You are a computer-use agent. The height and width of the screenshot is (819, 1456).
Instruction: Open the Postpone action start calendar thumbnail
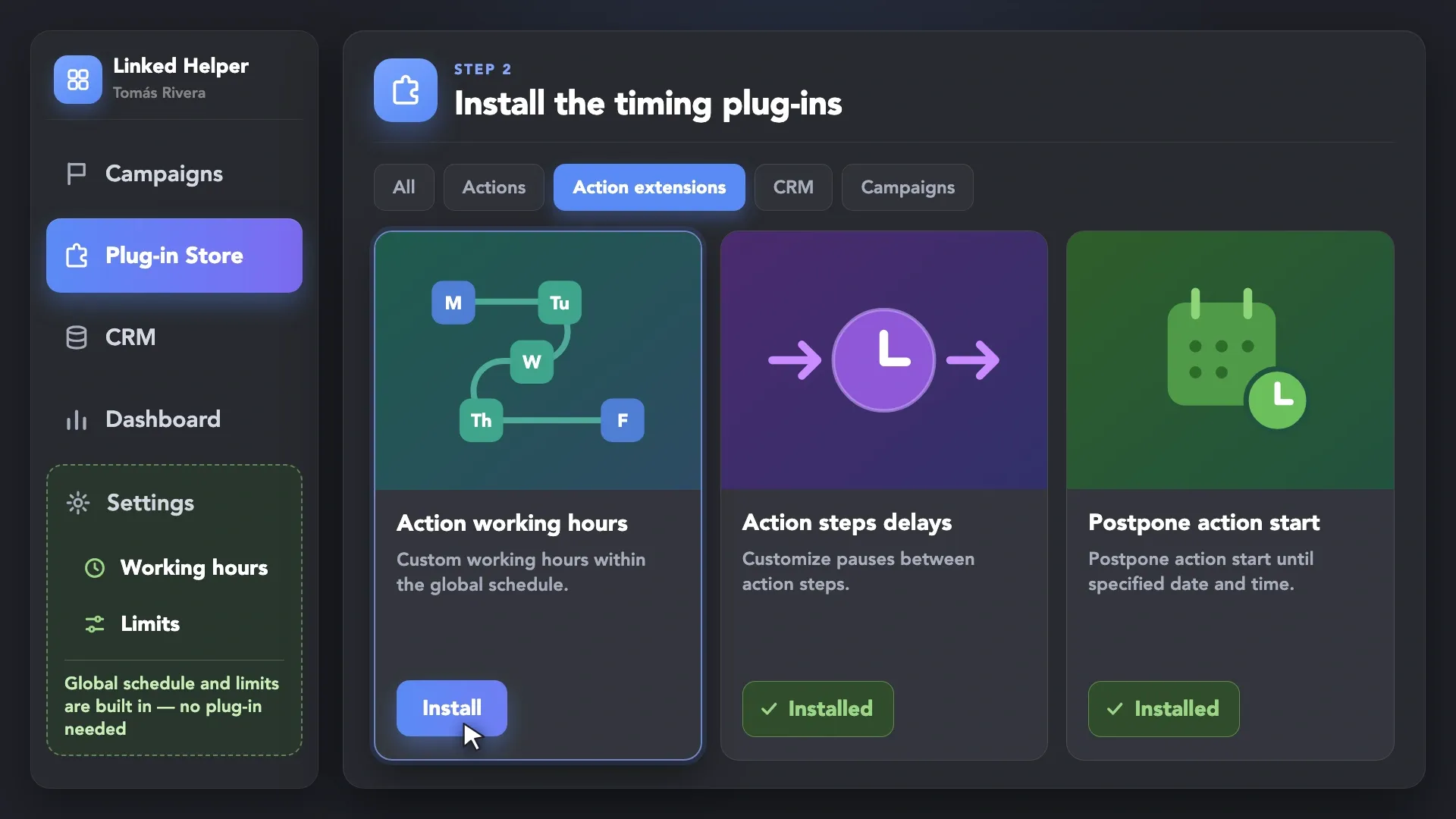(x=1230, y=360)
